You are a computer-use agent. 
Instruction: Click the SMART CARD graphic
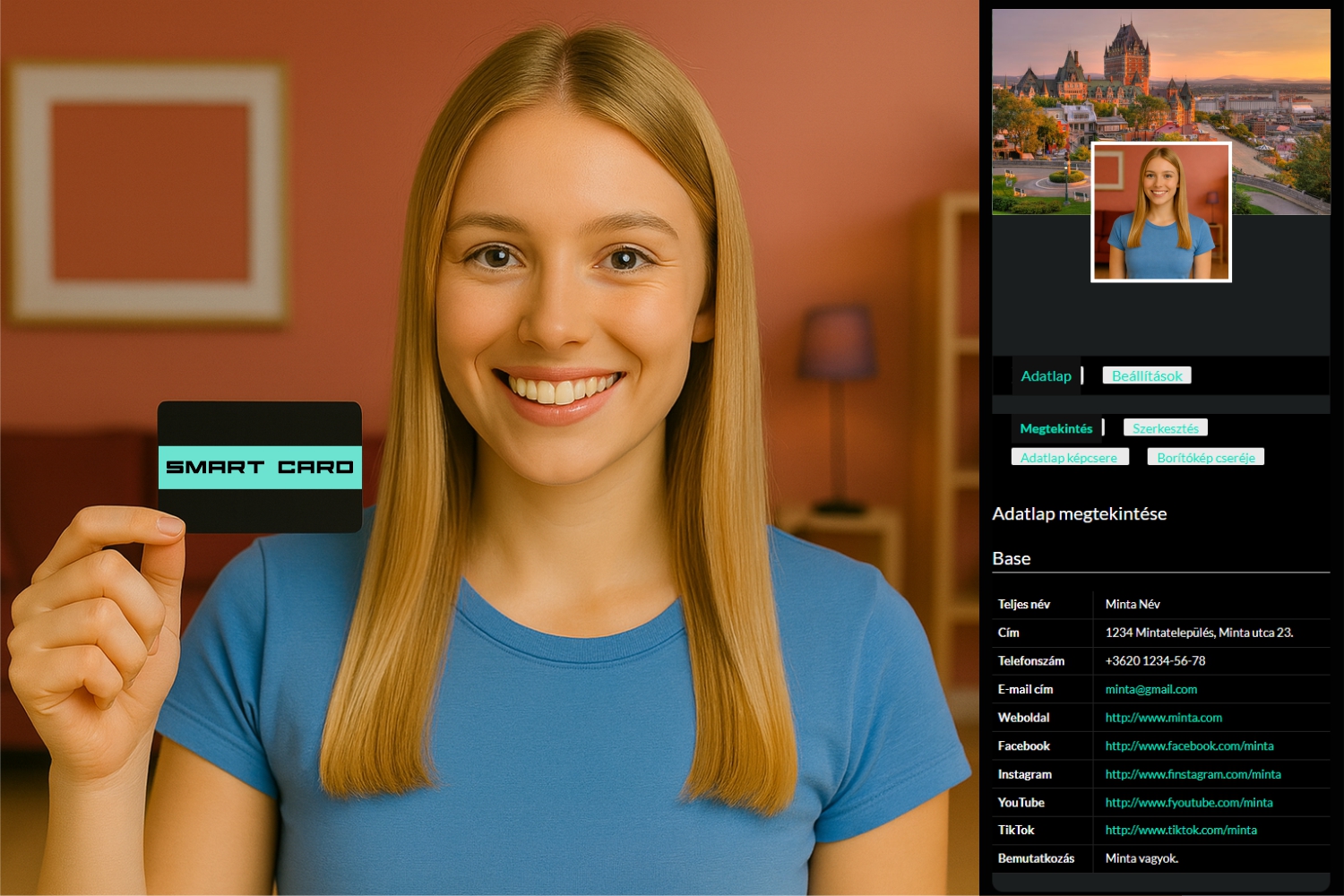tap(260, 467)
